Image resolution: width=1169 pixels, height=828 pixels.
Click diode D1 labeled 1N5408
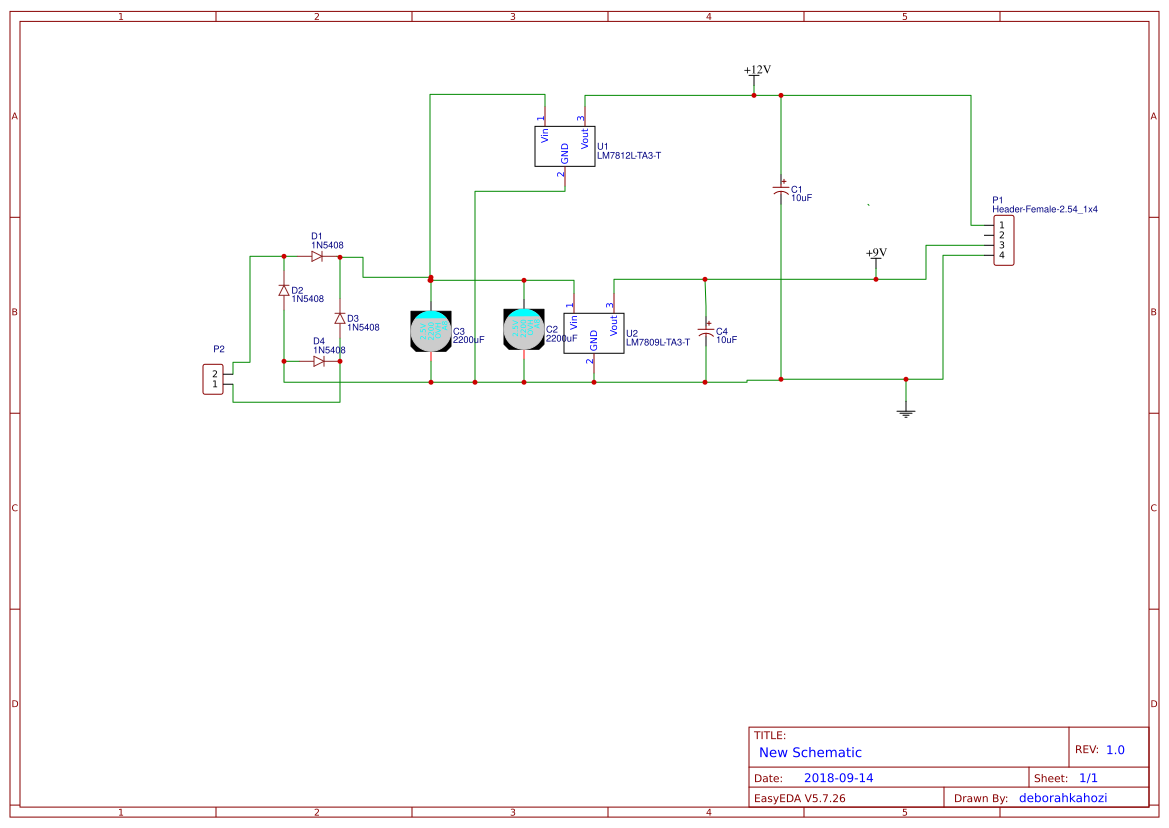pos(318,256)
